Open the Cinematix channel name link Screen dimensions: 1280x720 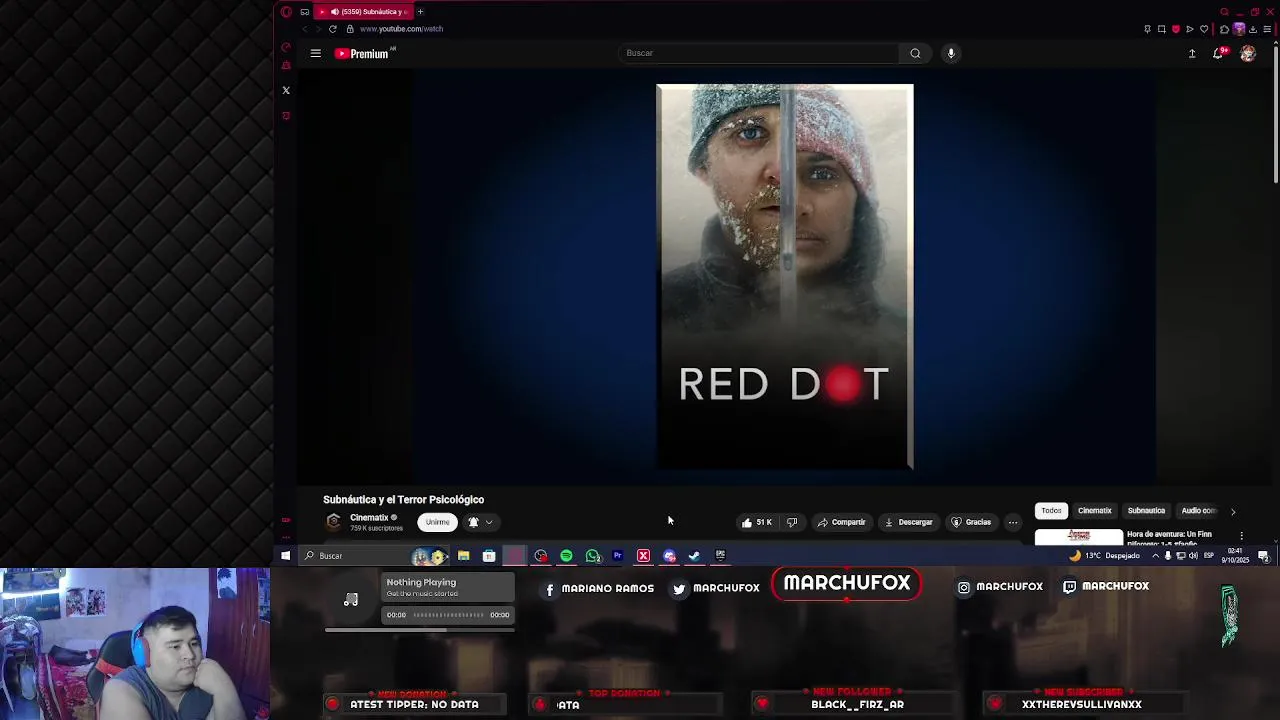pos(369,518)
